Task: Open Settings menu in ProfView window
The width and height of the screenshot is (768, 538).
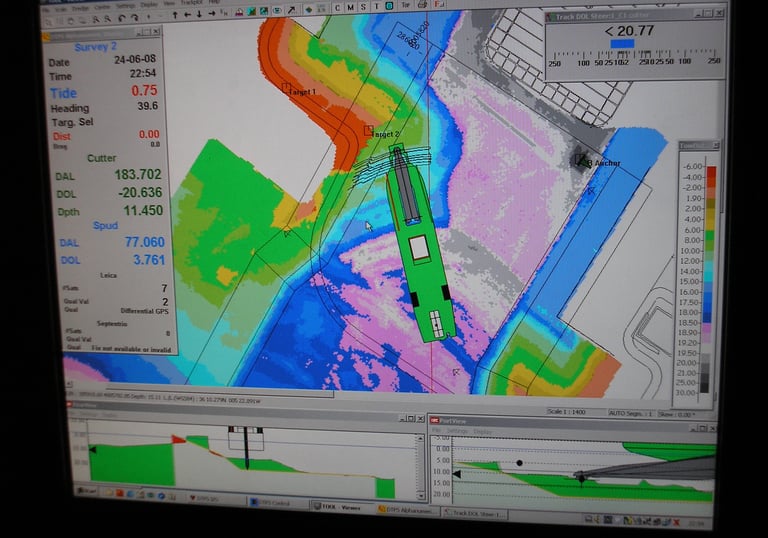Action: click(x=456, y=431)
